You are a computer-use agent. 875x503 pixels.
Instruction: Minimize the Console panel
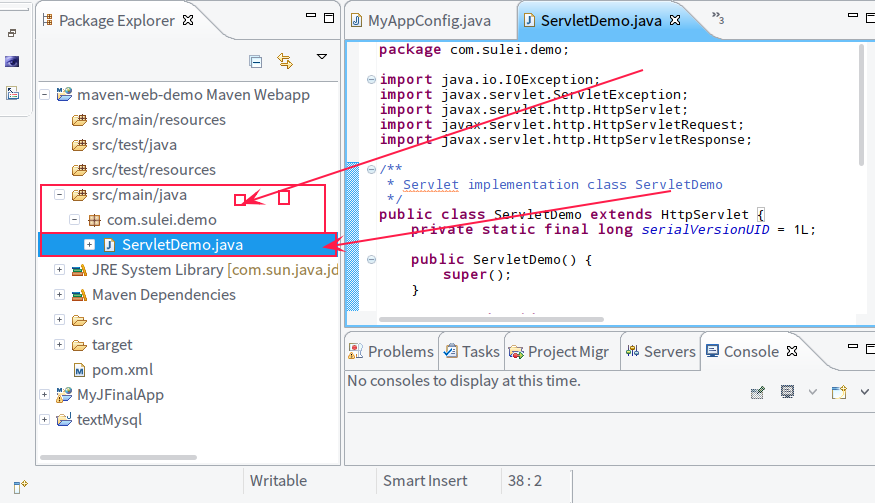853,347
